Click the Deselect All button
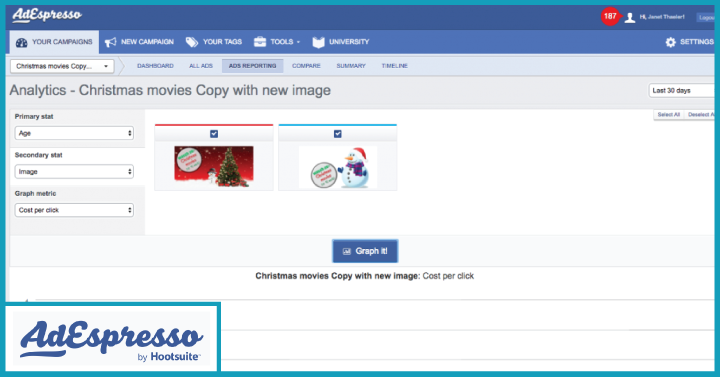Screen dimensions: 720x377 pyautogui.click(x=700, y=115)
